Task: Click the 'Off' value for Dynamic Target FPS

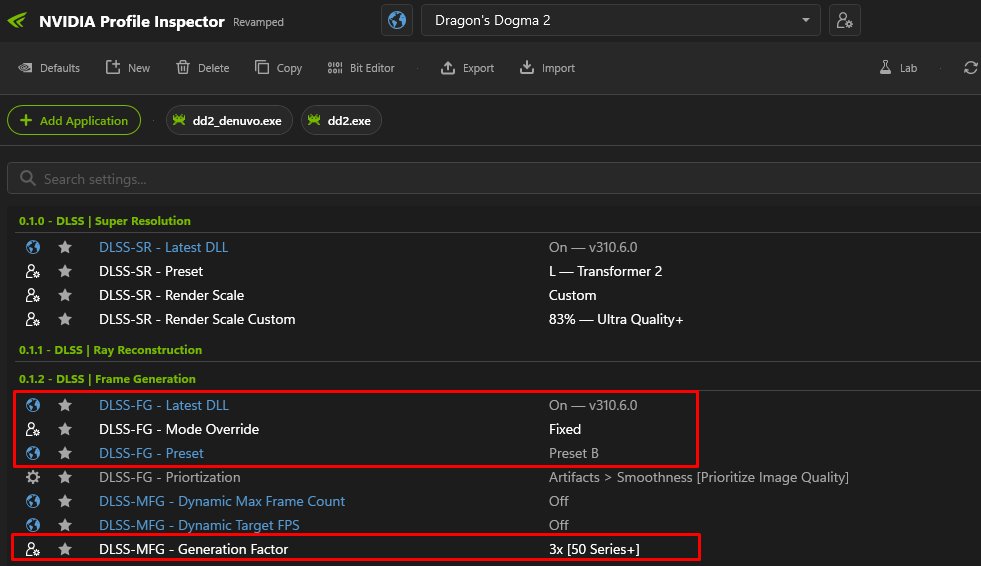Action: tap(559, 525)
